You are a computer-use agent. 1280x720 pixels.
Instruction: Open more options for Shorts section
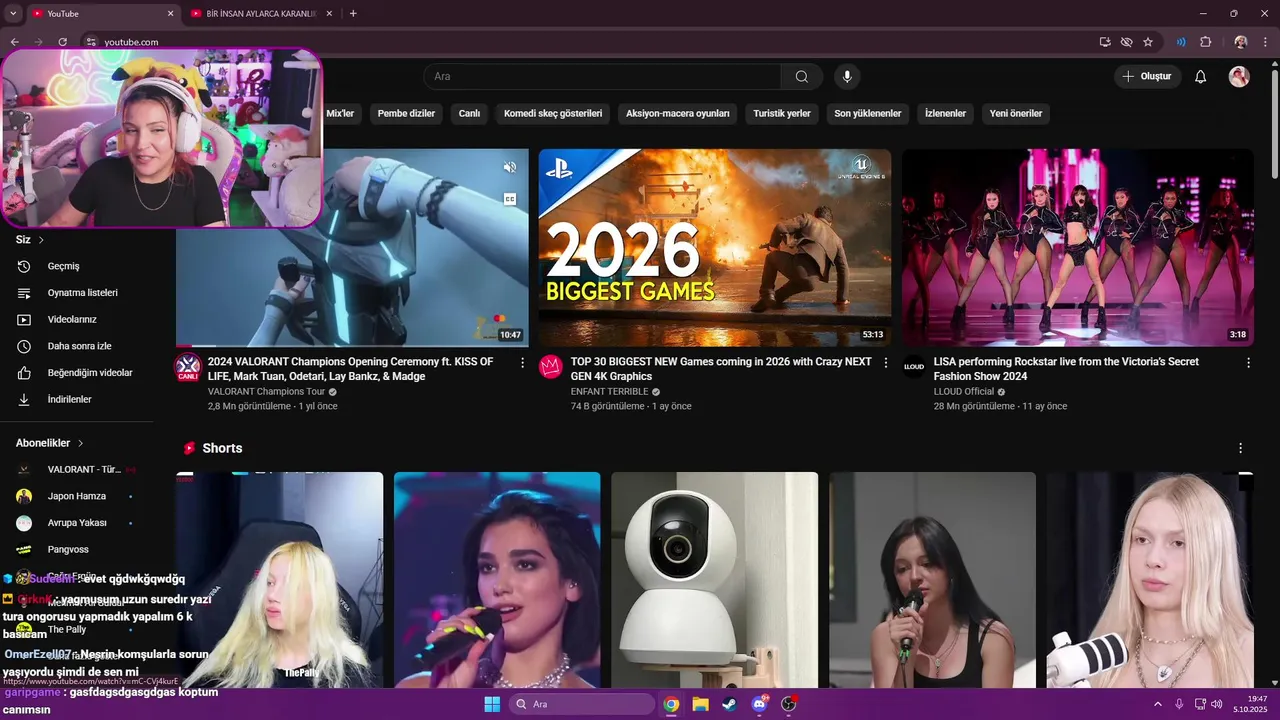tap(1241, 448)
